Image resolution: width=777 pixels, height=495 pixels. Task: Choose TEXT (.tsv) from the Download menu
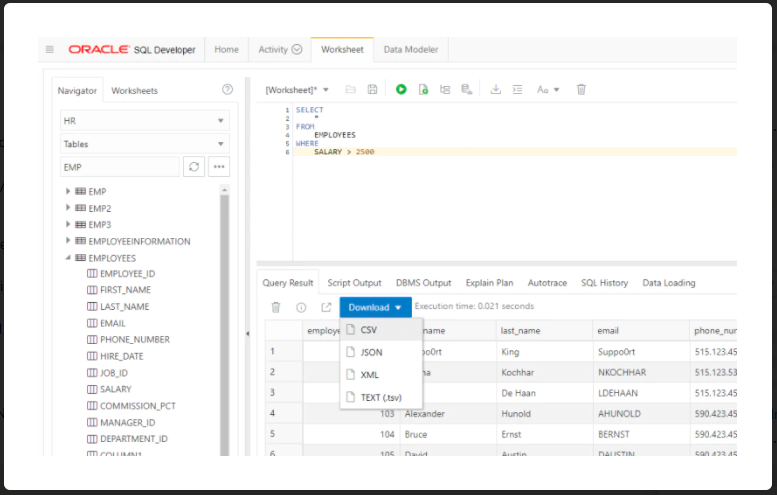(381, 397)
